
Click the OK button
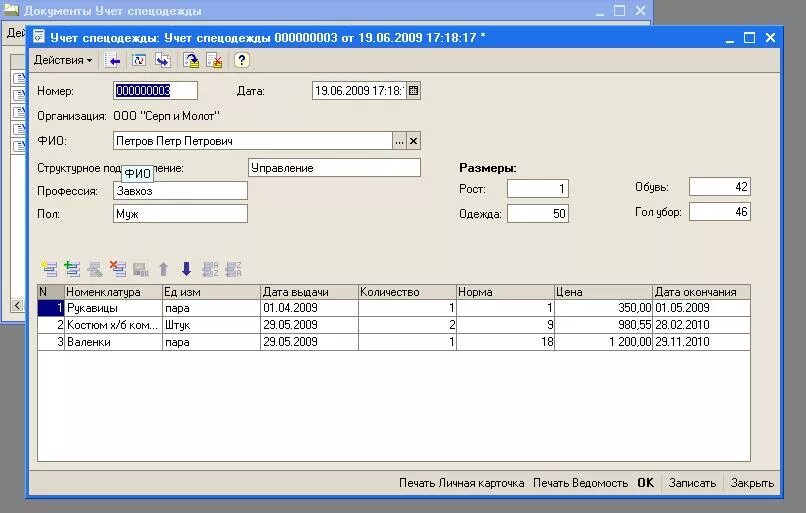pos(646,483)
